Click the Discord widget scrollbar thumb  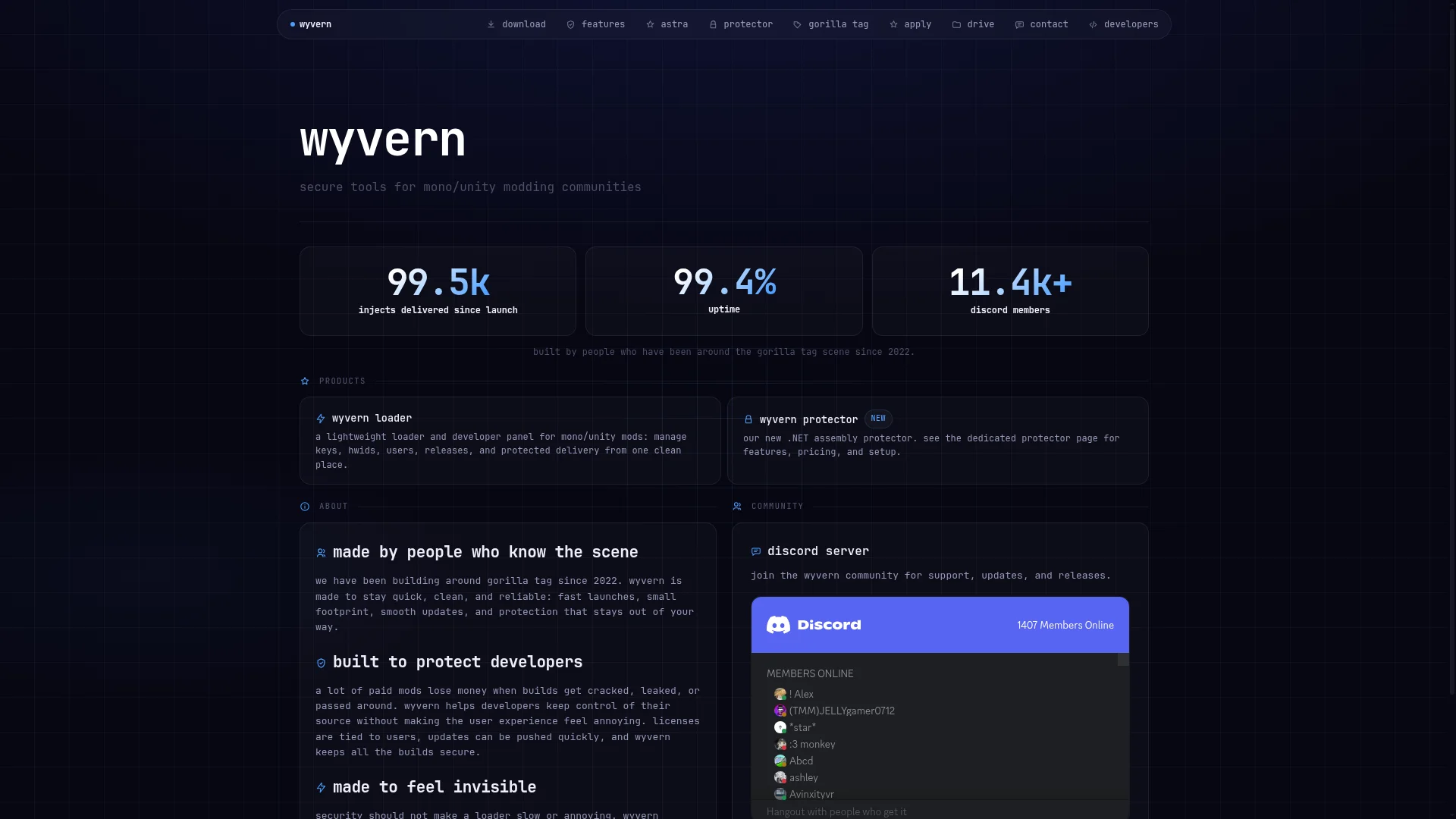click(1123, 659)
